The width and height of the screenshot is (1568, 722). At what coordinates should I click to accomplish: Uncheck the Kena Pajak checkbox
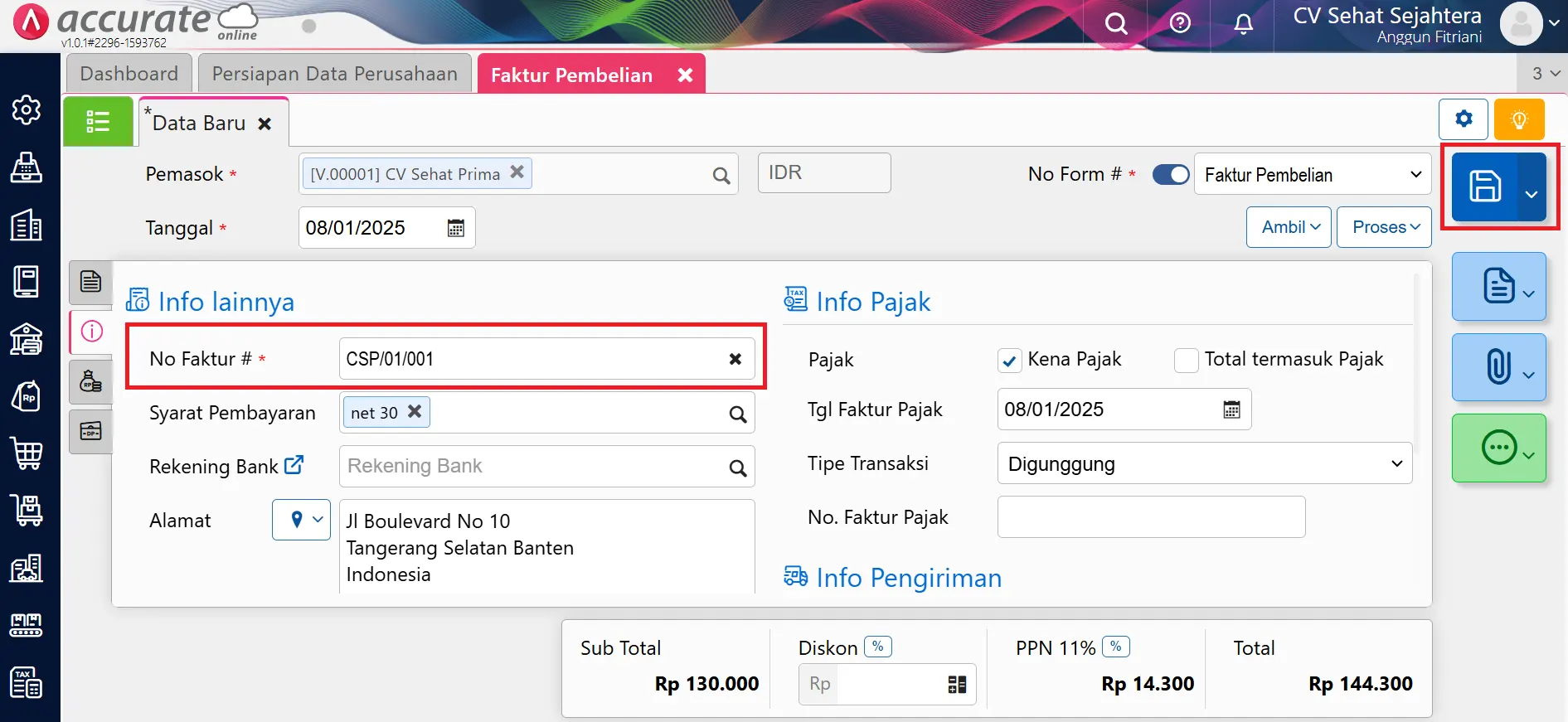point(1009,361)
